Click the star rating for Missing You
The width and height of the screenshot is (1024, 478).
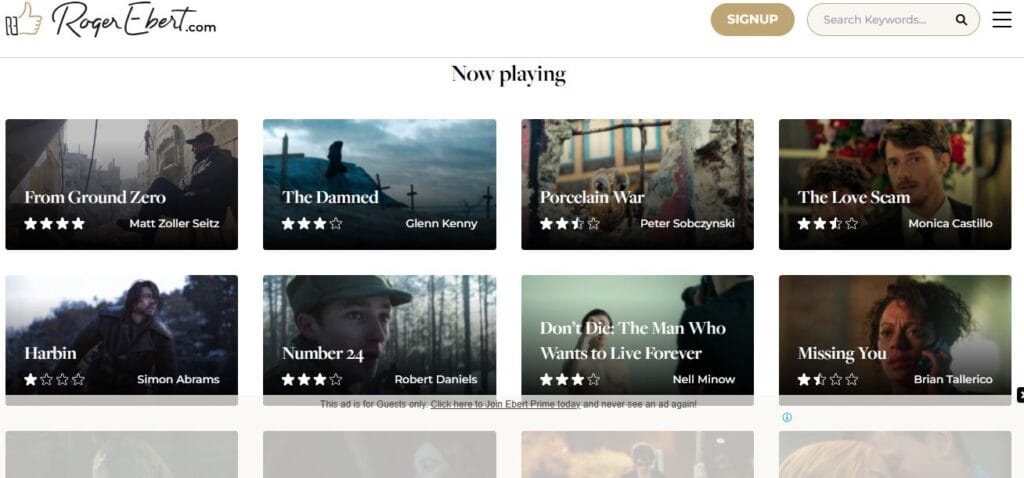827,379
